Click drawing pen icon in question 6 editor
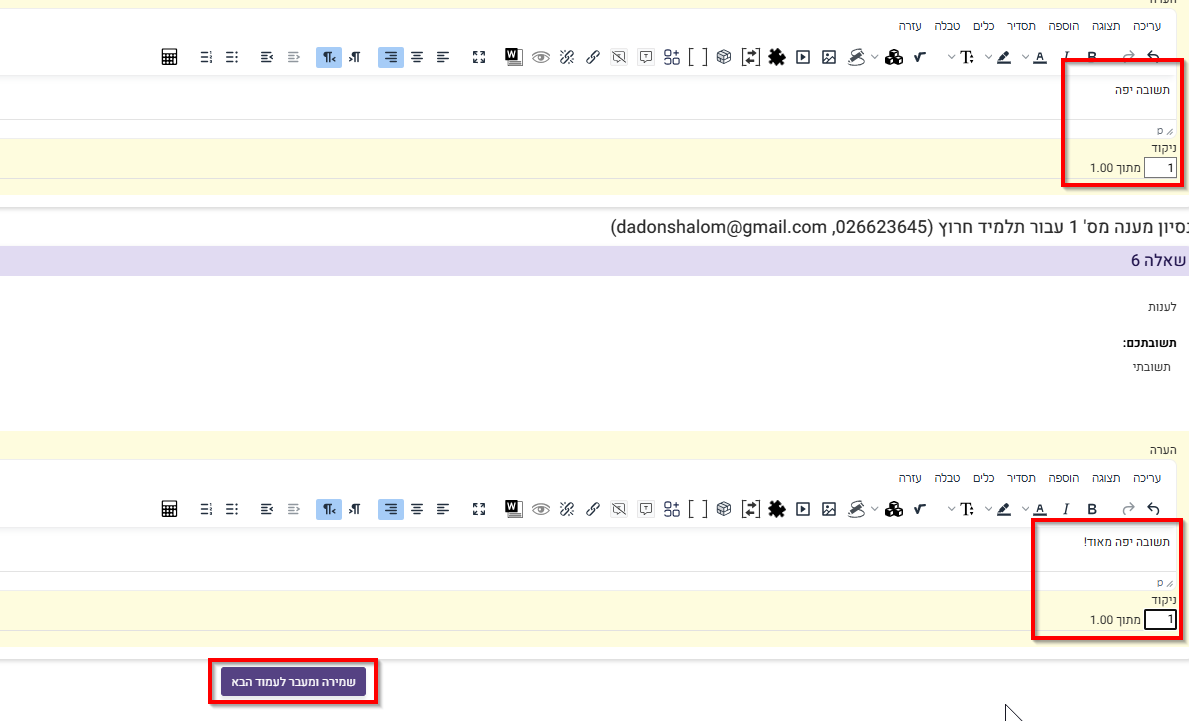Screen dimensions: 1189x721 tap(856, 509)
